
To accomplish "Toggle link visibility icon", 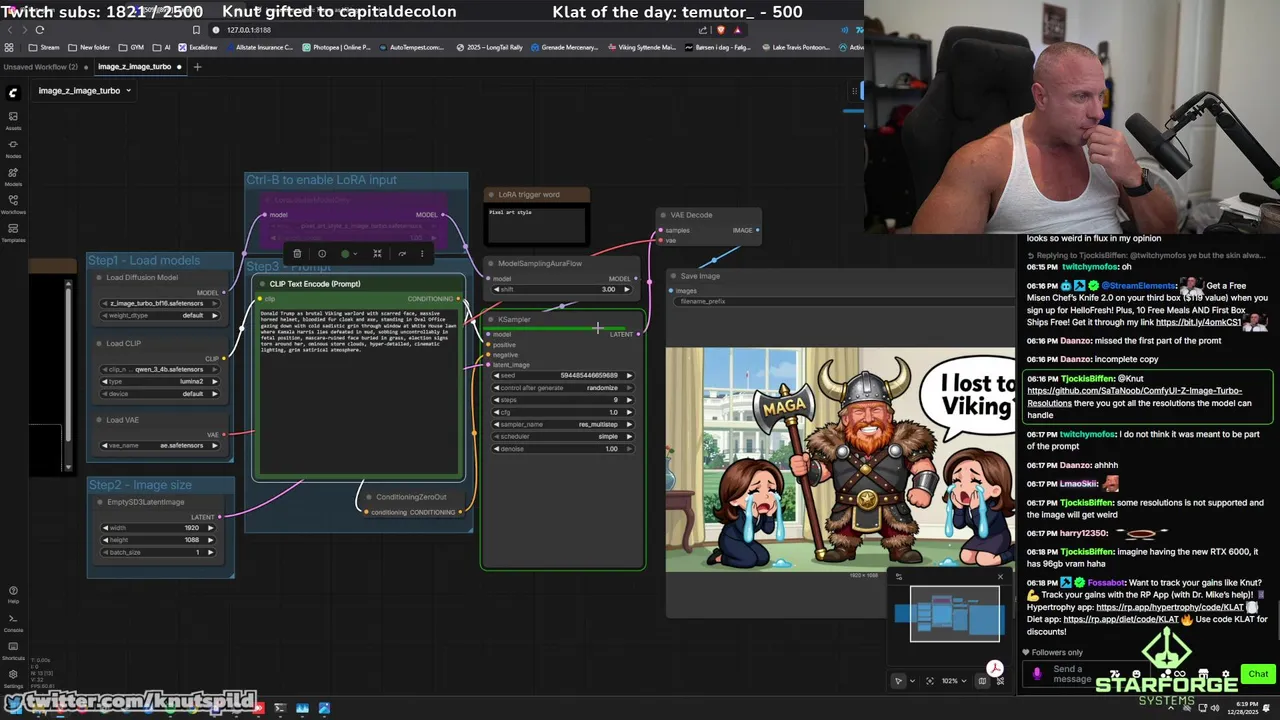I will pos(1000,681).
